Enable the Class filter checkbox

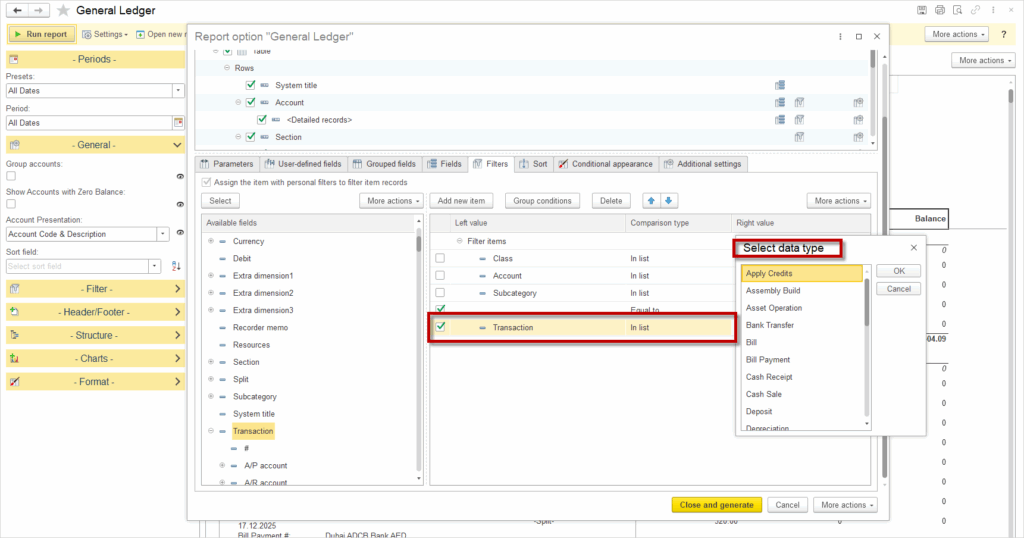pos(440,258)
